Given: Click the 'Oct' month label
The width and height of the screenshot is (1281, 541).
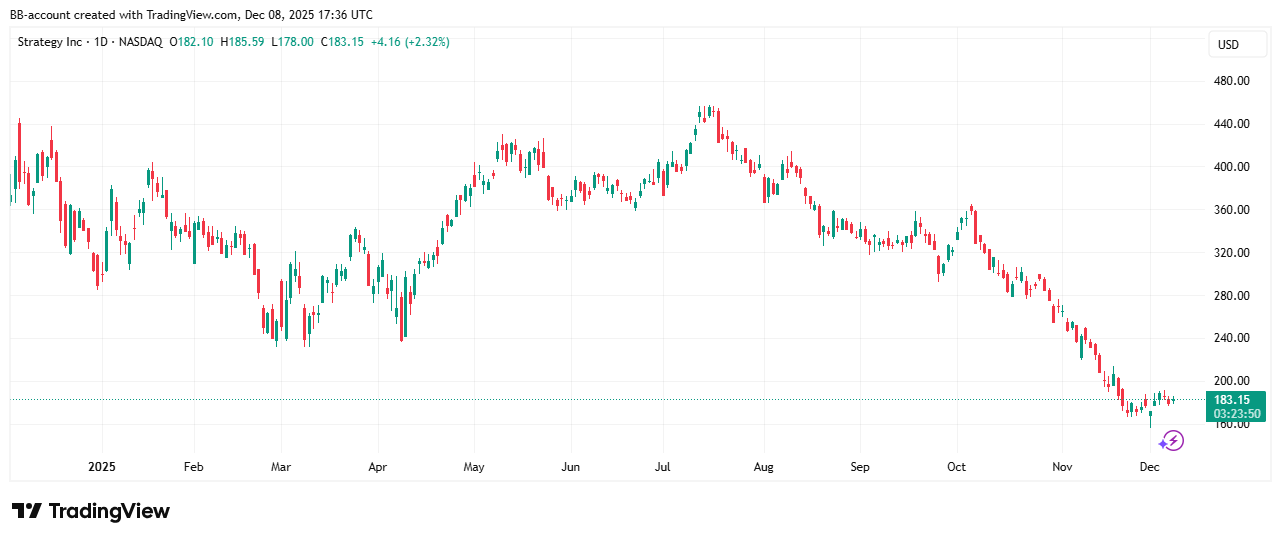Looking at the screenshot, I should pos(956,467).
